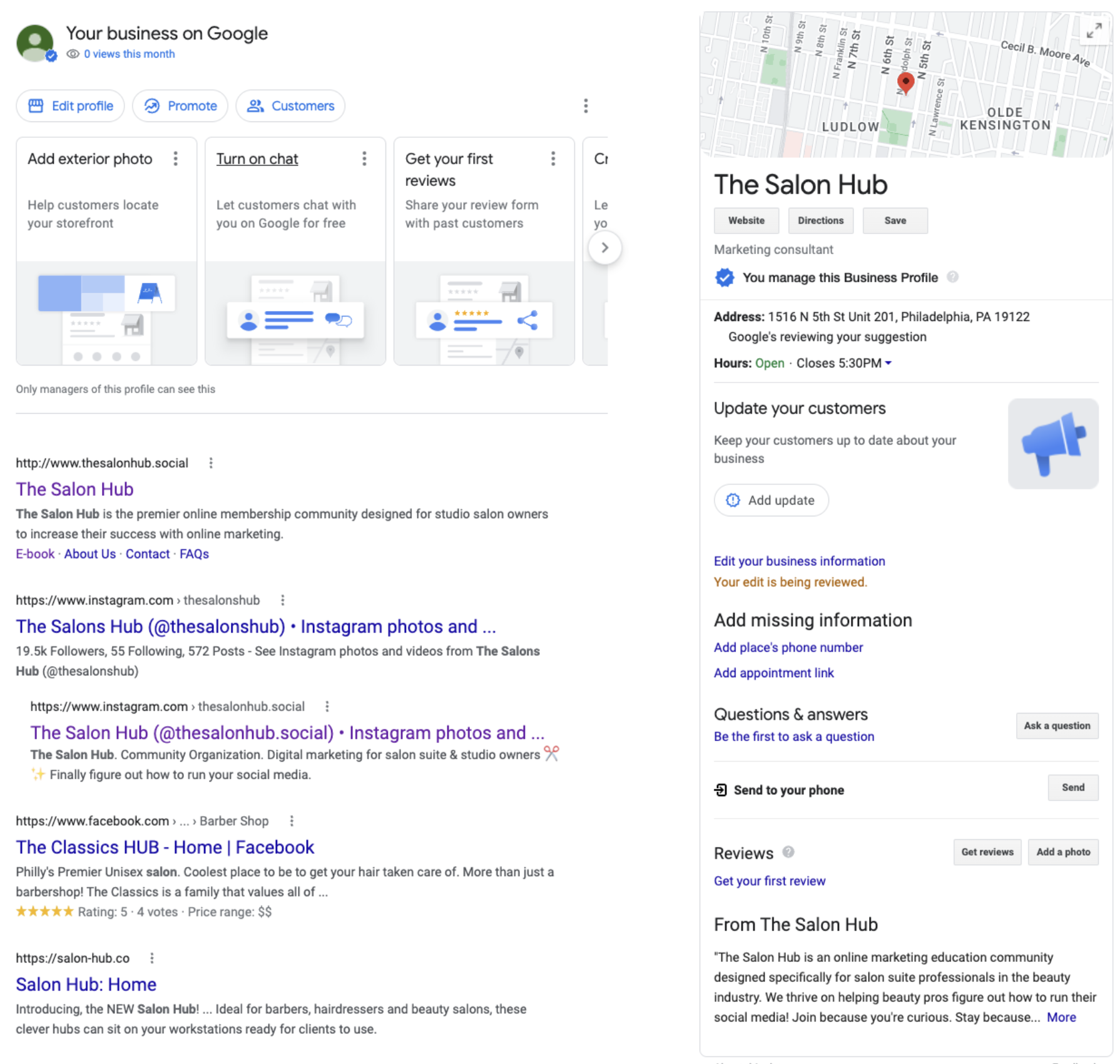Save The Salon Hub place
Screen dimensions: 1120x1064
895,220
